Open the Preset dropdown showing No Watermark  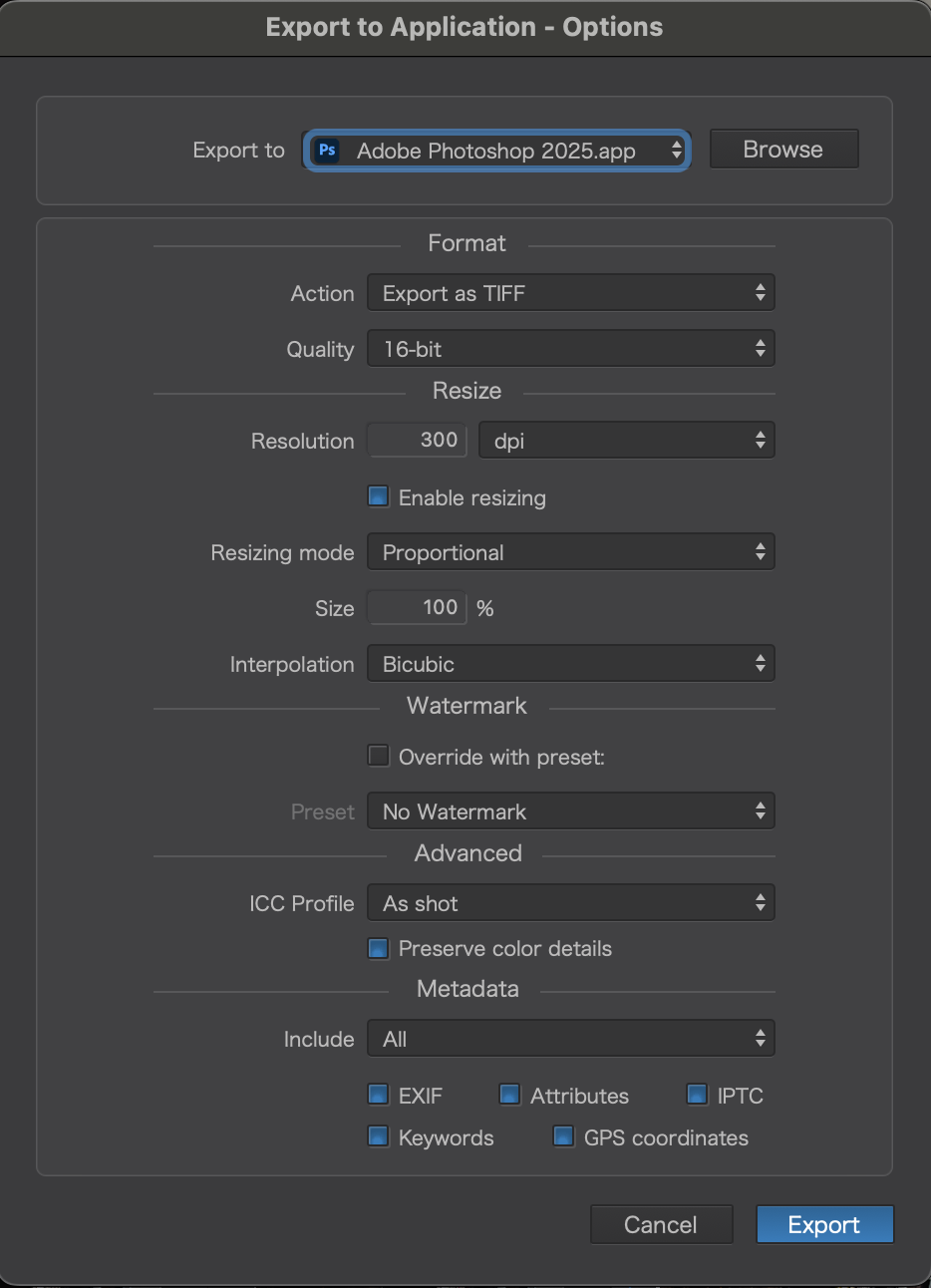570,810
